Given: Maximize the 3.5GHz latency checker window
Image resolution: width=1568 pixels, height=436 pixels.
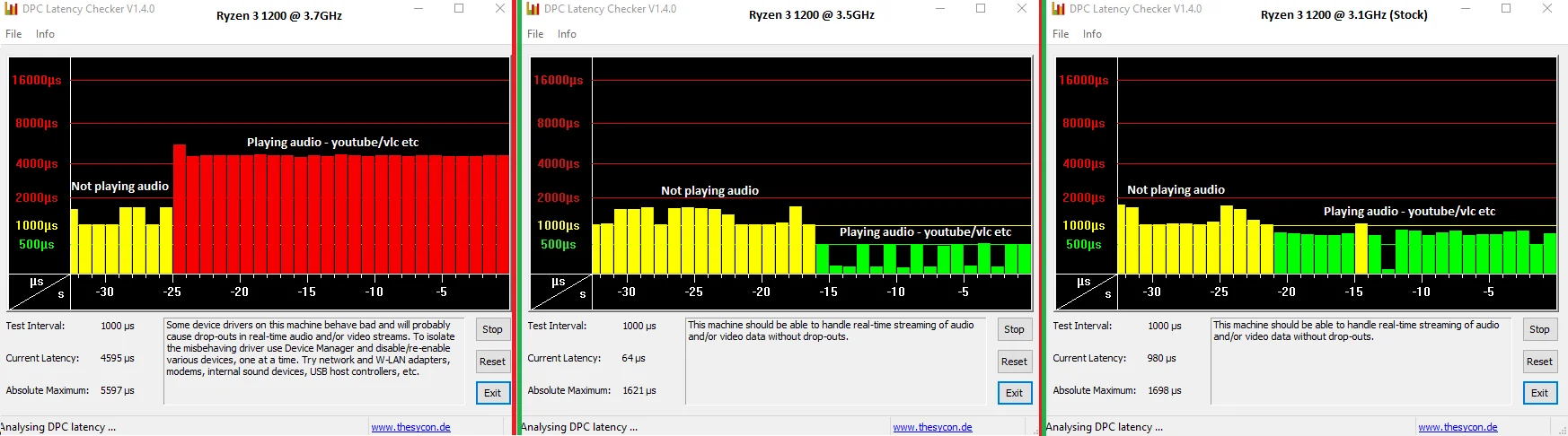Looking at the screenshot, I should pyautogui.click(x=981, y=8).
